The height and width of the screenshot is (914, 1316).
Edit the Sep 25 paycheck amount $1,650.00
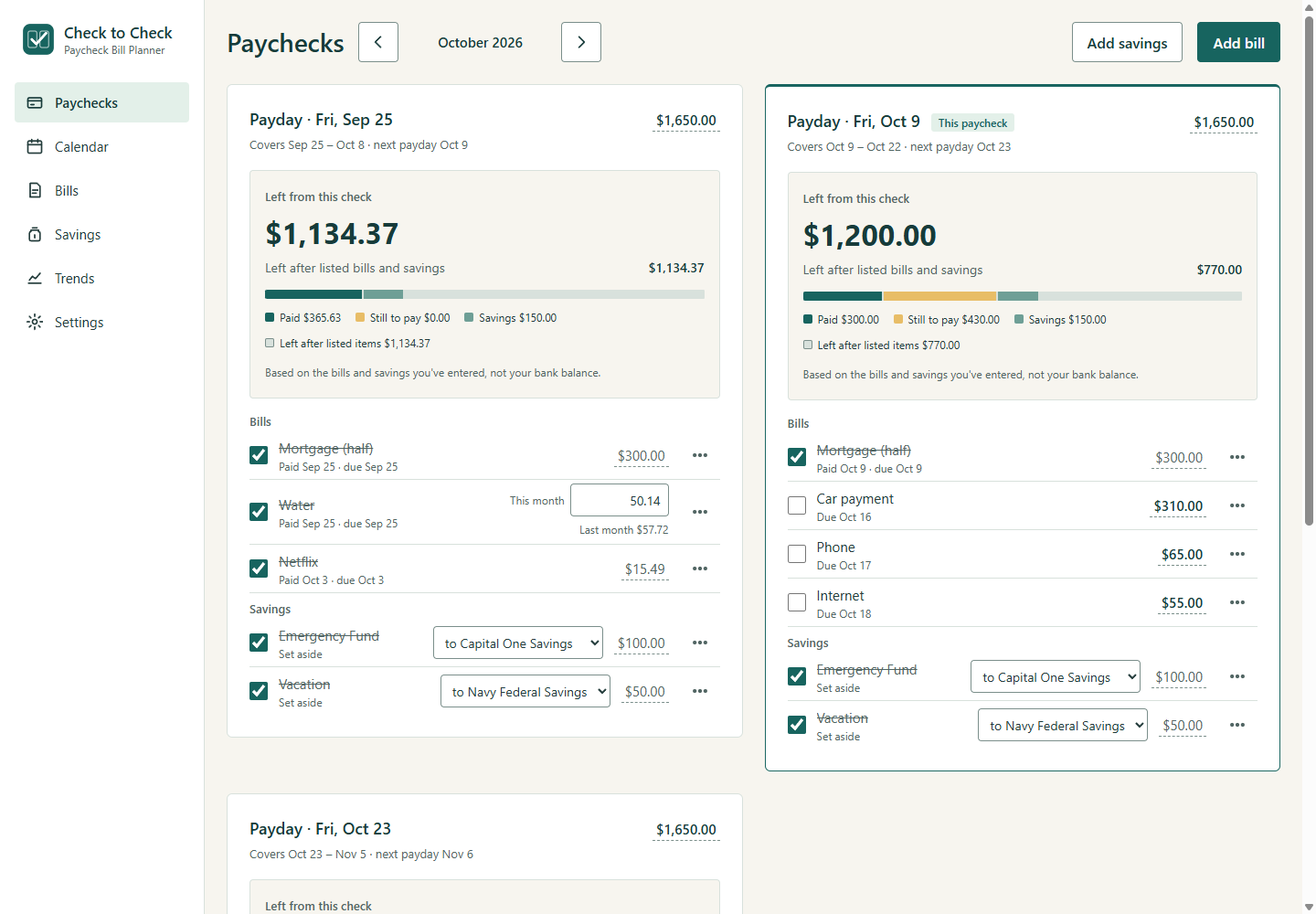pos(686,121)
